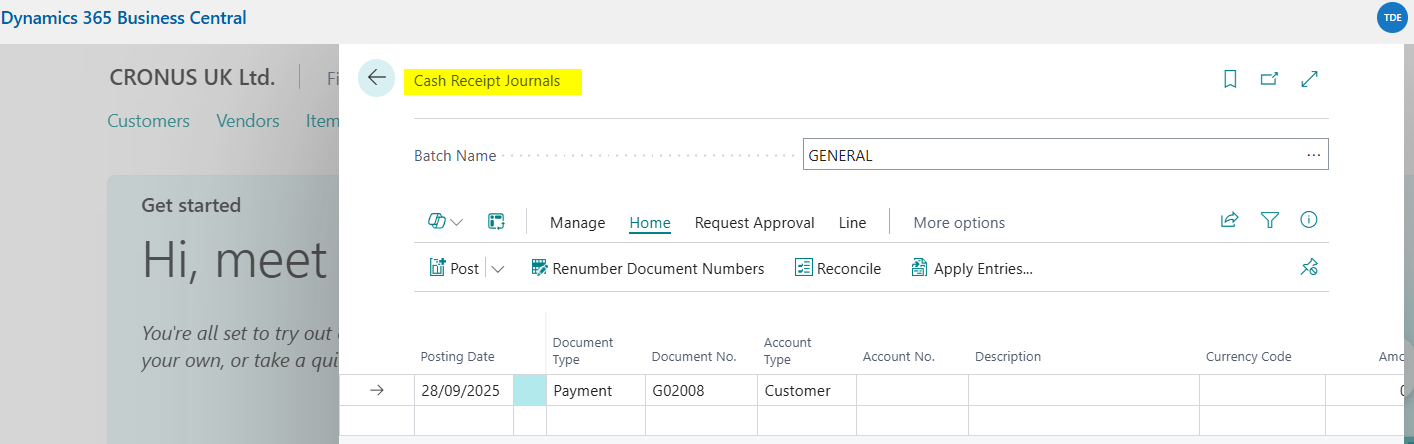Open the Copilot dropdown menu
The width and height of the screenshot is (1414, 444).
[x=445, y=222]
